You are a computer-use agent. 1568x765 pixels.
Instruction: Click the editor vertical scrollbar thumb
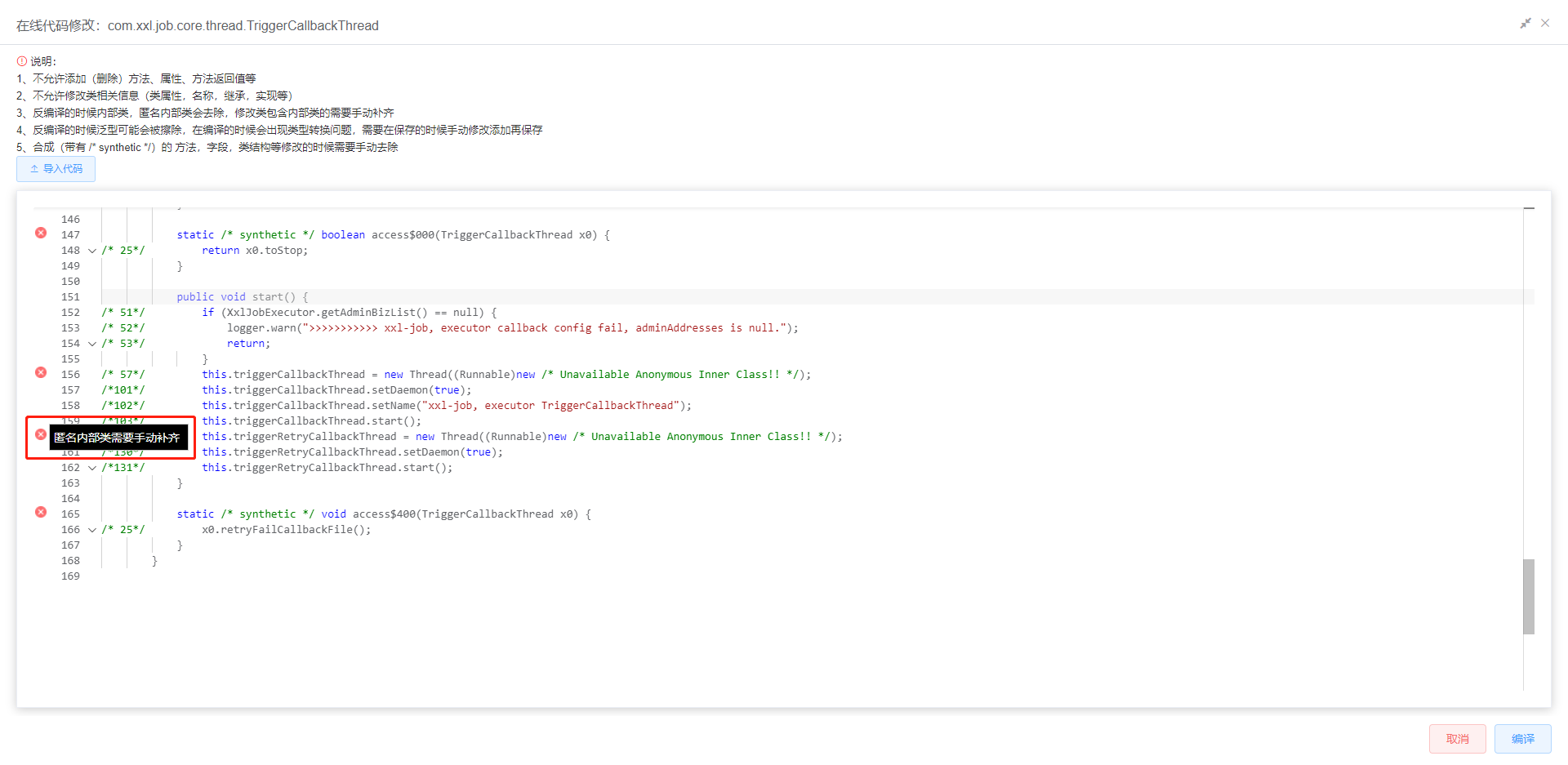[x=1528, y=596]
